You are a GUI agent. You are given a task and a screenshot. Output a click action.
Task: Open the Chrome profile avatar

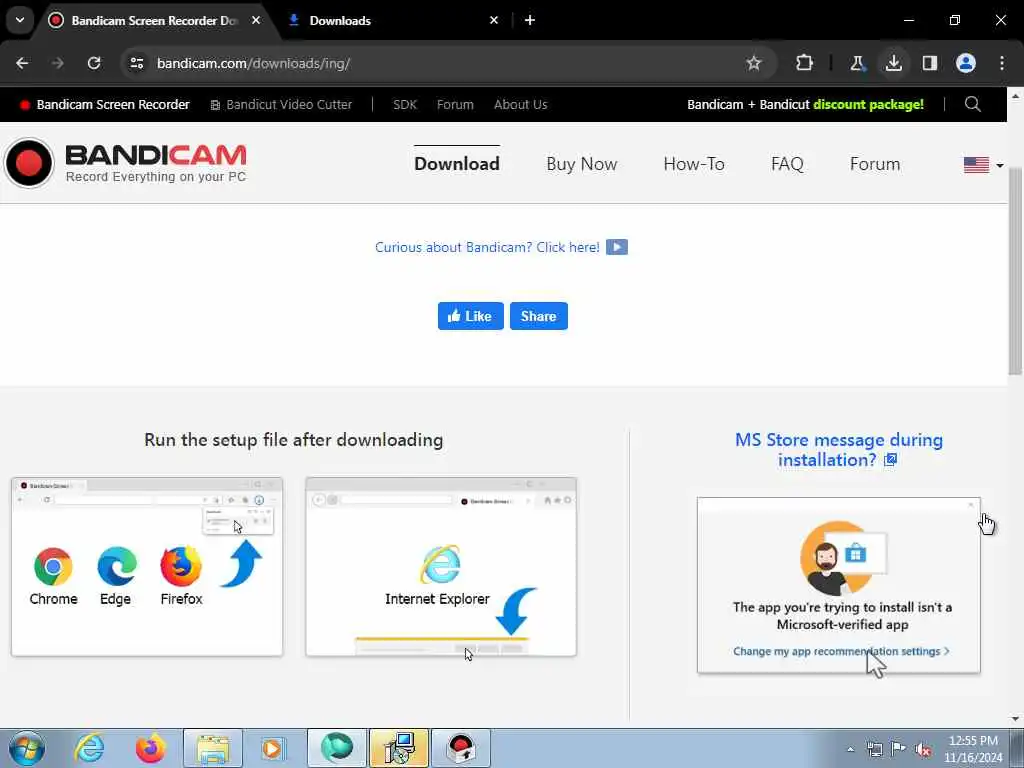click(x=965, y=63)
